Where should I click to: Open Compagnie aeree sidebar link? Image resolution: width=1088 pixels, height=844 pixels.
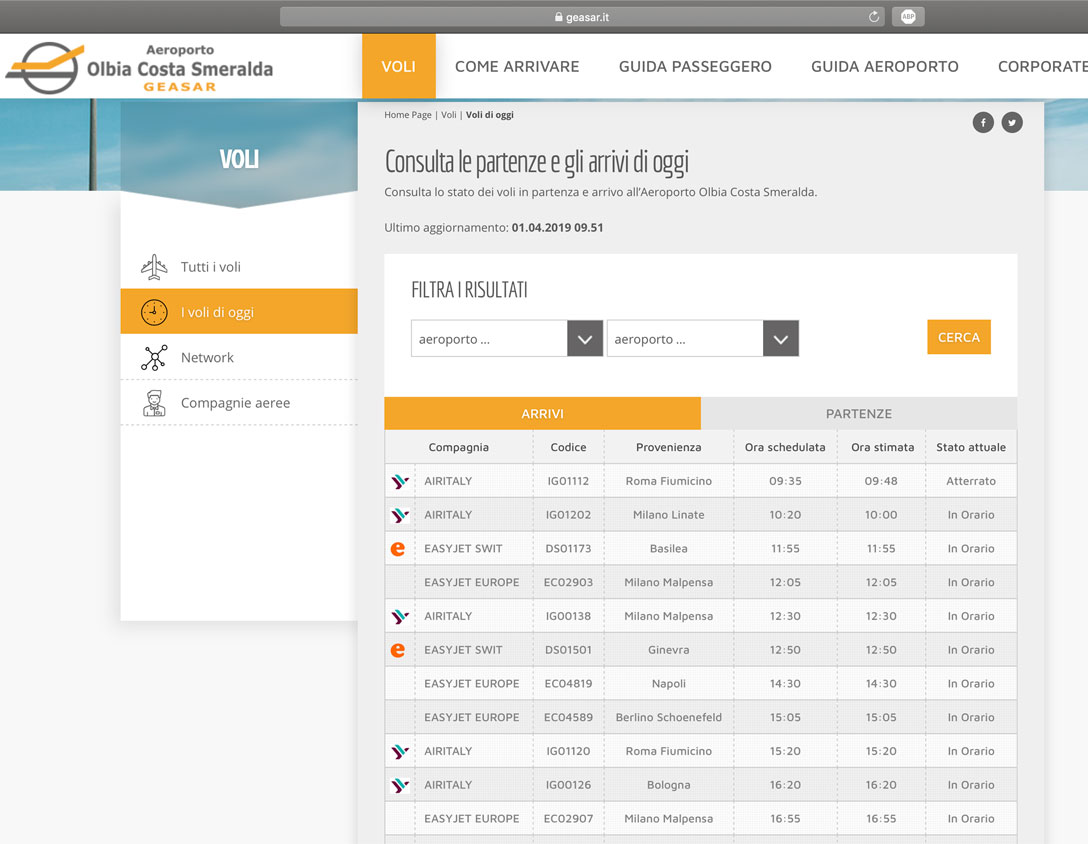point(239,403)
